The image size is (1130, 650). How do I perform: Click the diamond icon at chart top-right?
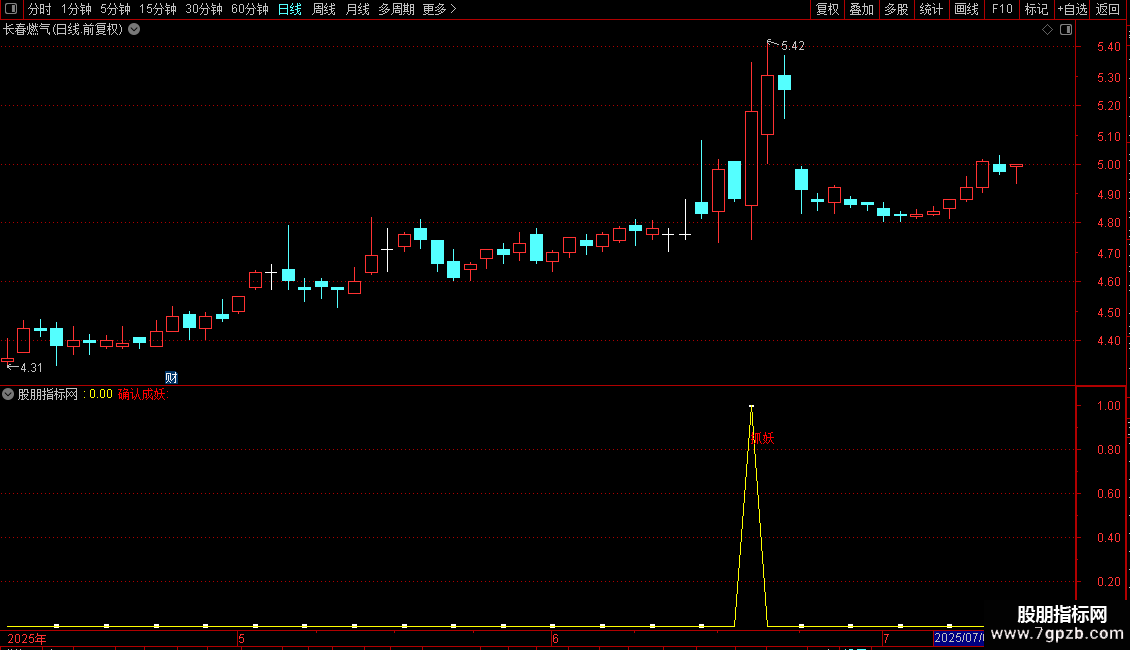(x=1048, y=30)
